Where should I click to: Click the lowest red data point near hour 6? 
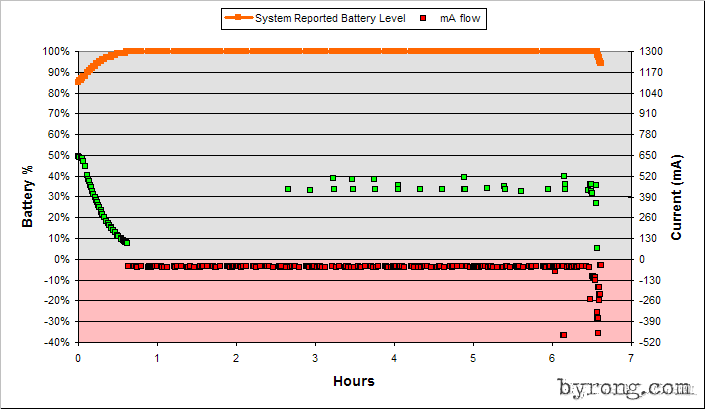click(x=563, y=335)
